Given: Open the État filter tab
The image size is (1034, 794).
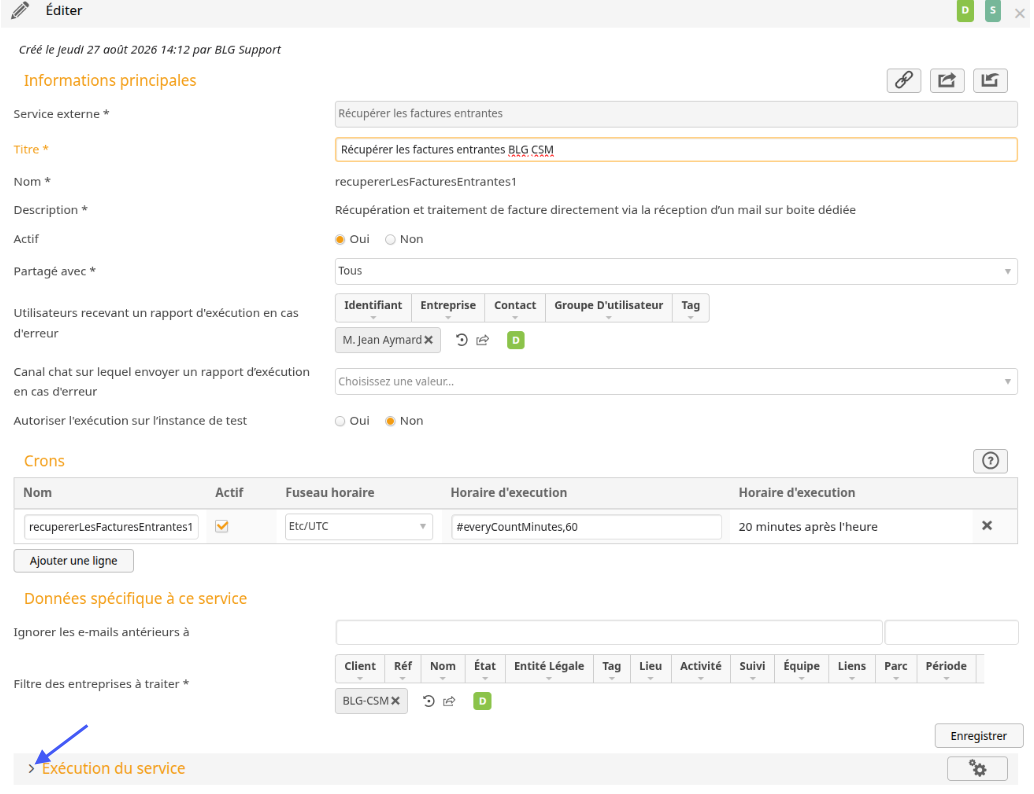Looking at the screenshot, I should [485, 668].
